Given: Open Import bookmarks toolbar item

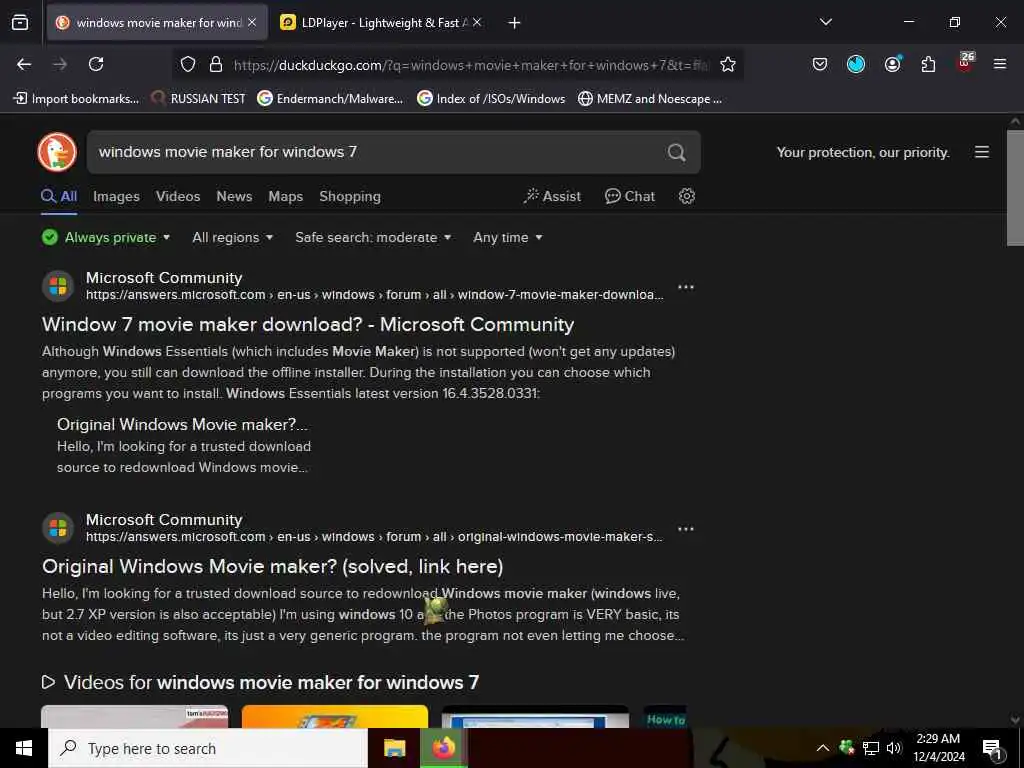Looking at the screenshot, I should pos(76,99).
